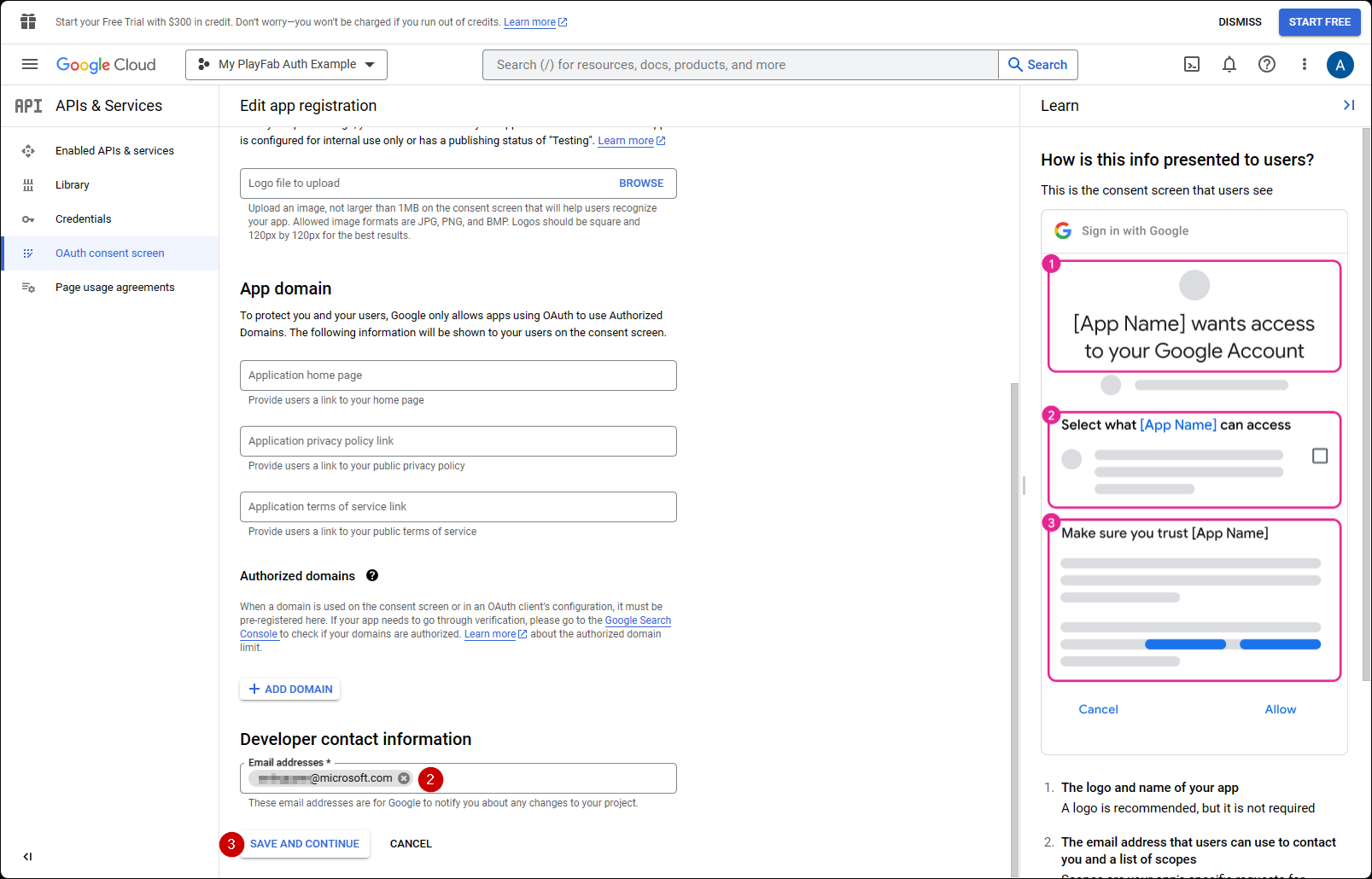Open the notifications bell
1372x879 pixels.
coord(1229,64)
